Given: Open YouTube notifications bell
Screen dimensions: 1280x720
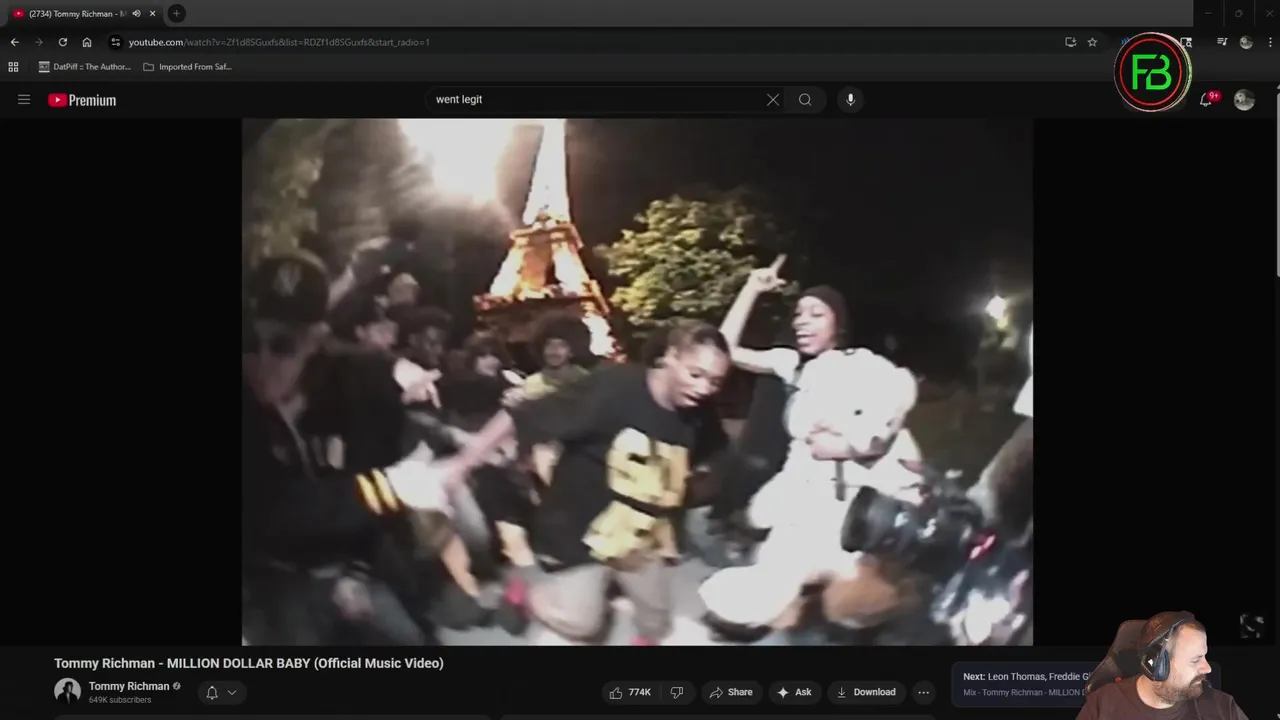Looking at the screenshot, I should (1206, 99).
